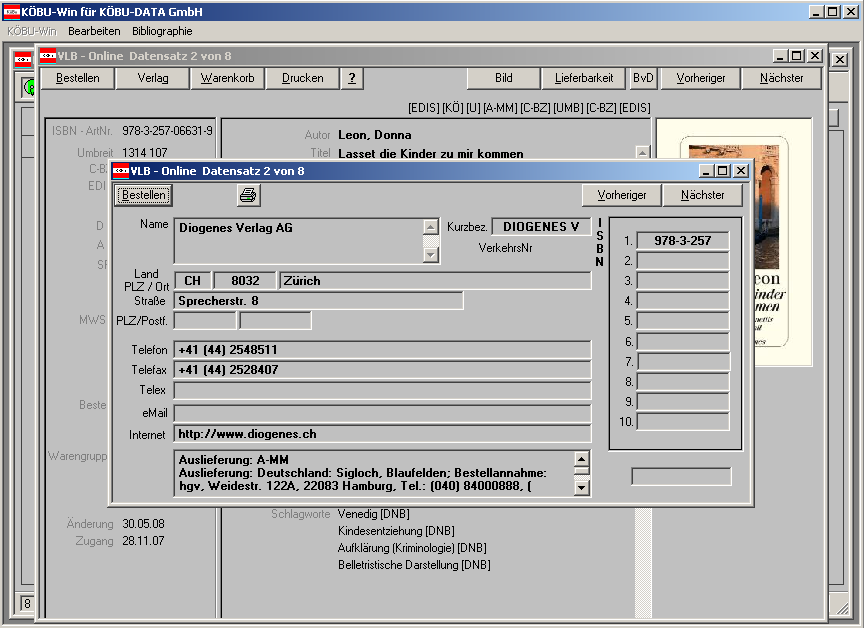
Task: Click the empty ISBN field number 2
Action: click(683, 261)
